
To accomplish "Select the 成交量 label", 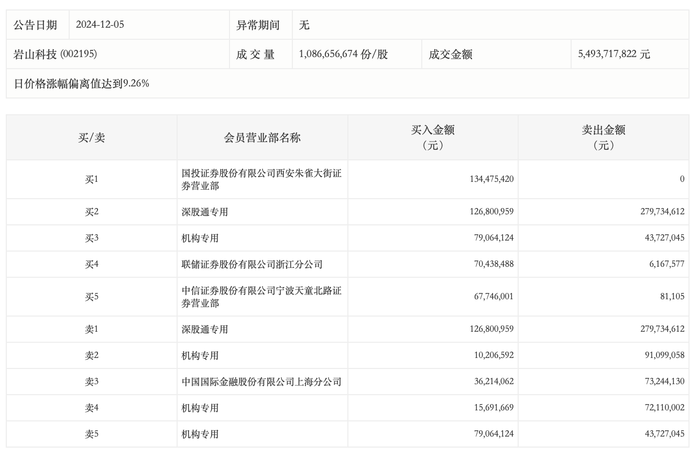I will [255, 54].
